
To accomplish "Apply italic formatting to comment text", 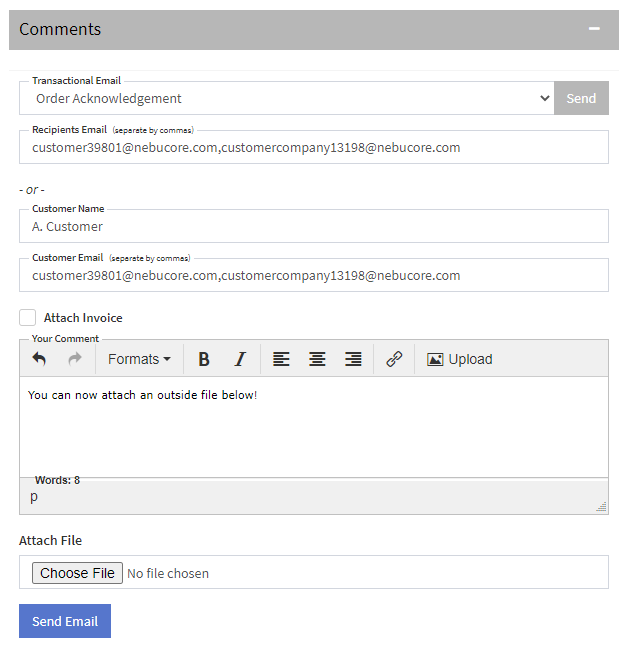I will (240, 359).
